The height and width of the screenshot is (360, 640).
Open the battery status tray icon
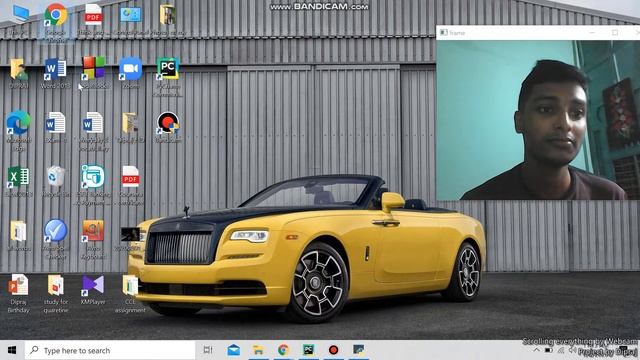[x=549, y=351]
